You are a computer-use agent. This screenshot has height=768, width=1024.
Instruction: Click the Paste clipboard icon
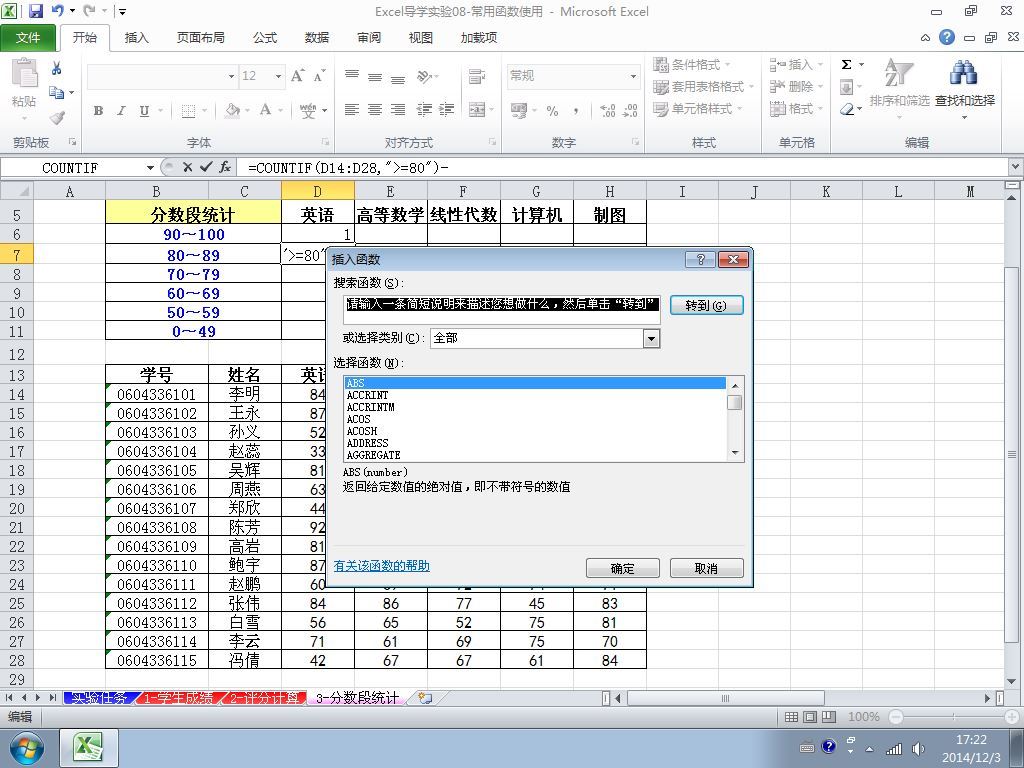pyautogui.click(x=24, y=73)
